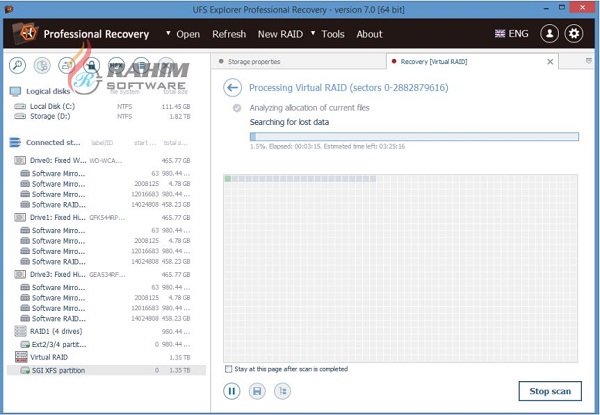Click the analyzing allocation check mark icon

[x=237, y=108]
